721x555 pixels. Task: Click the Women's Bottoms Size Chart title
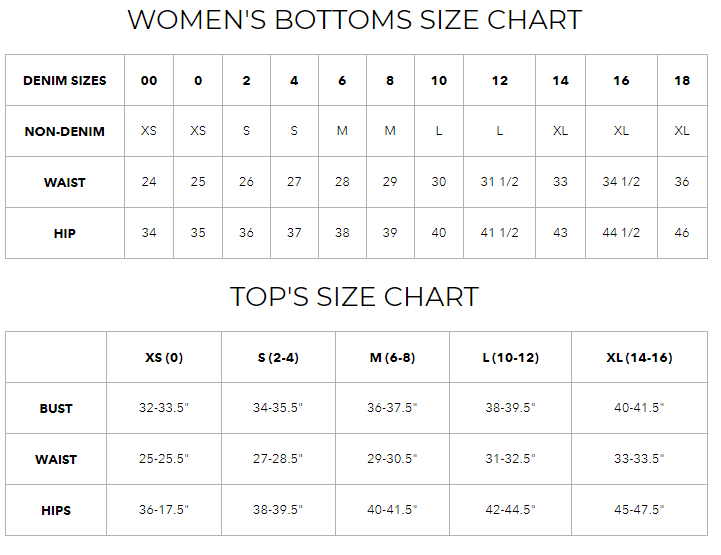(x=355, y=20)
